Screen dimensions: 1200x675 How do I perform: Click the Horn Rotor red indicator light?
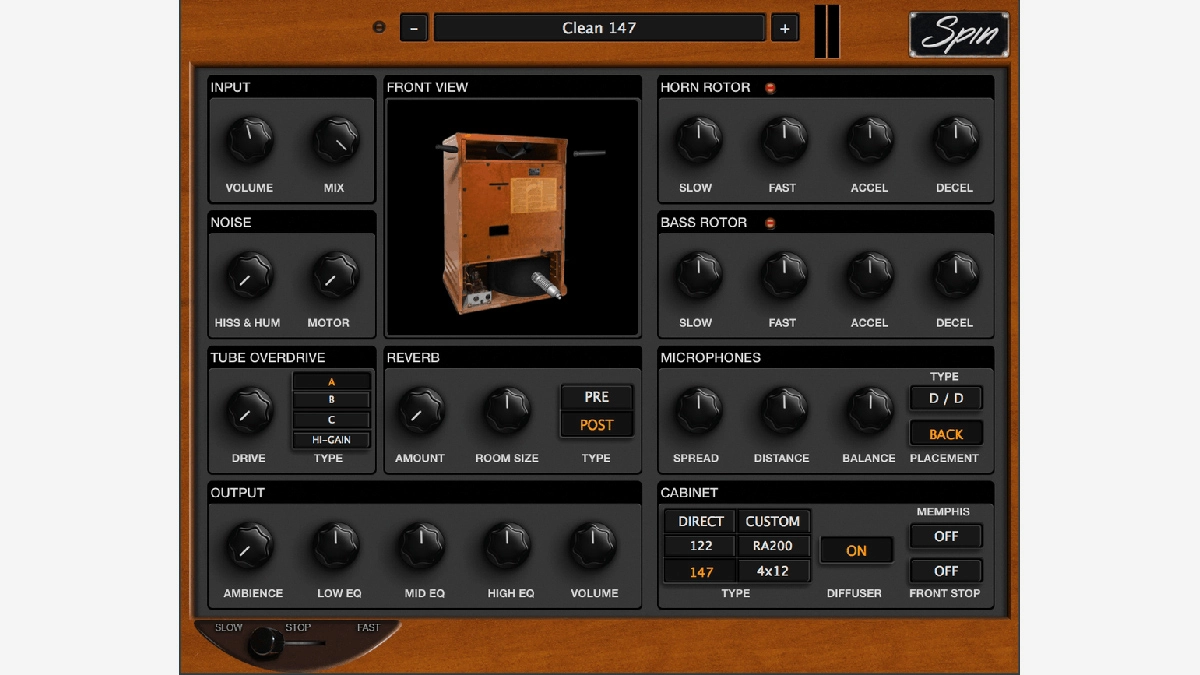pos(770,88)
